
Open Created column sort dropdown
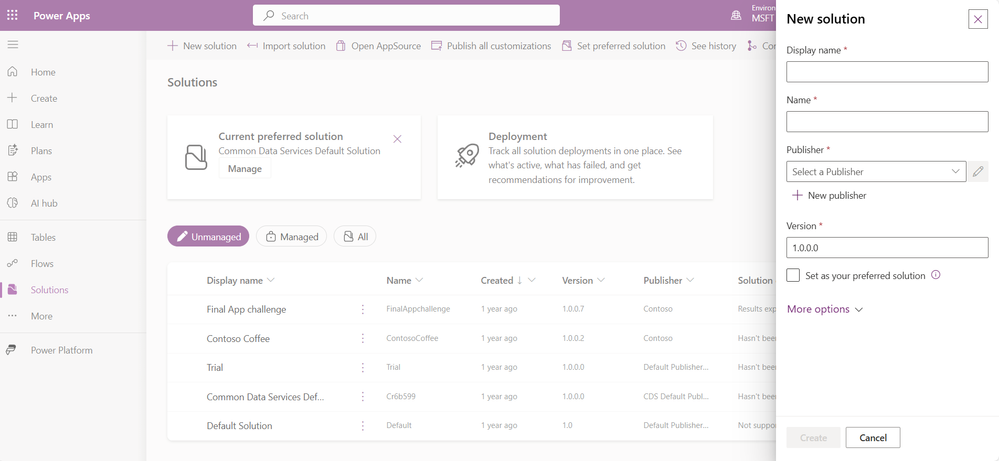[532, 280]
